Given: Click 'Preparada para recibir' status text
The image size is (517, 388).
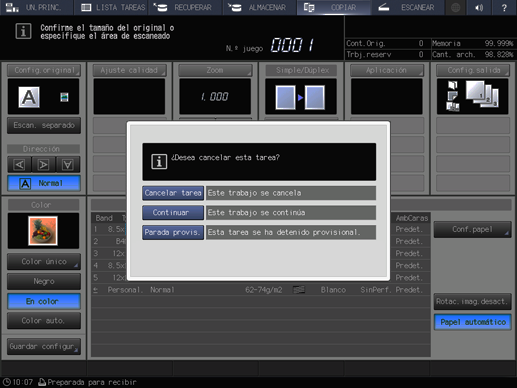Looking at the screenshot, I should (92, 382).
